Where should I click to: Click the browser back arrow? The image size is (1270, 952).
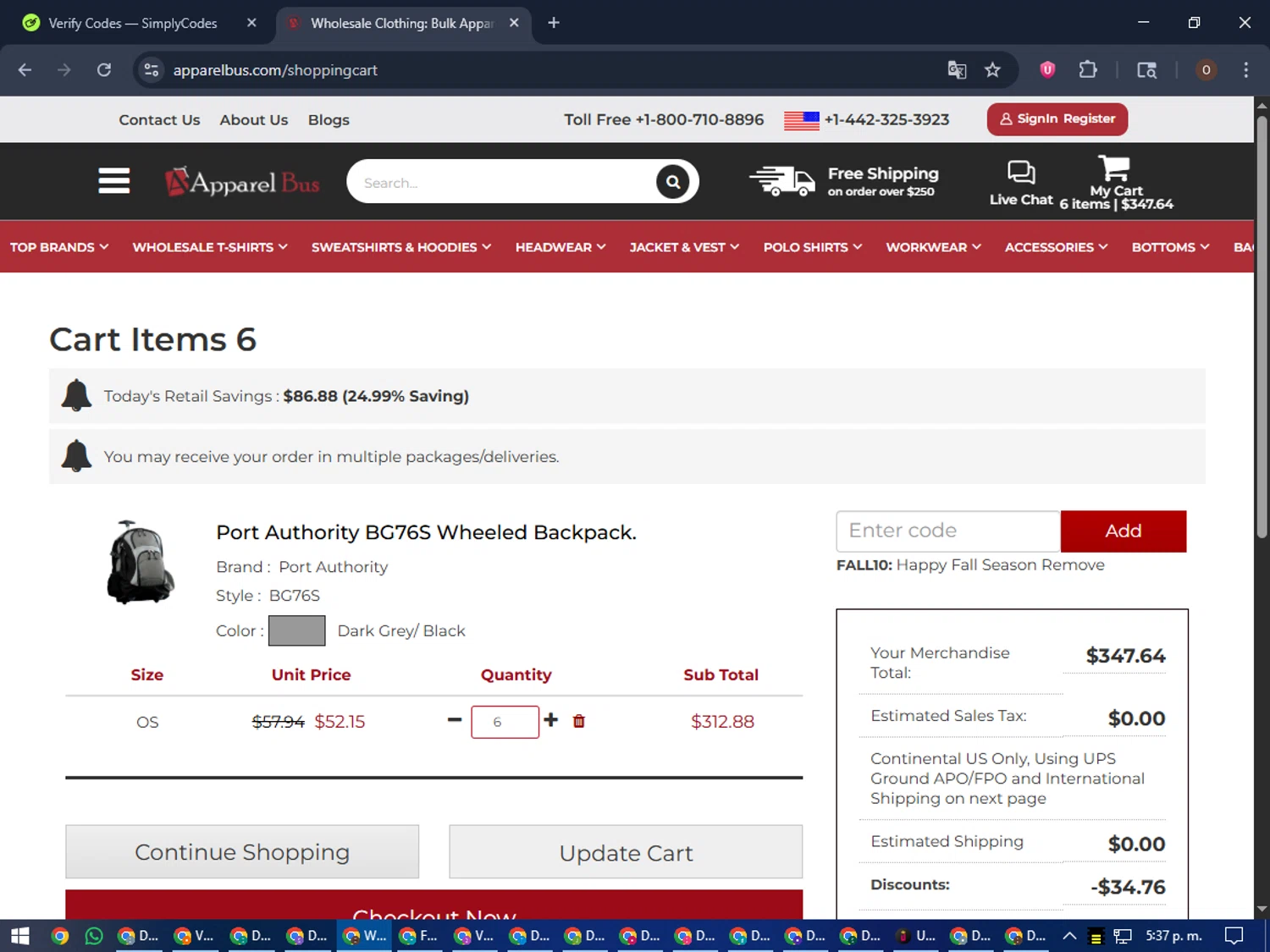(25, 70)
